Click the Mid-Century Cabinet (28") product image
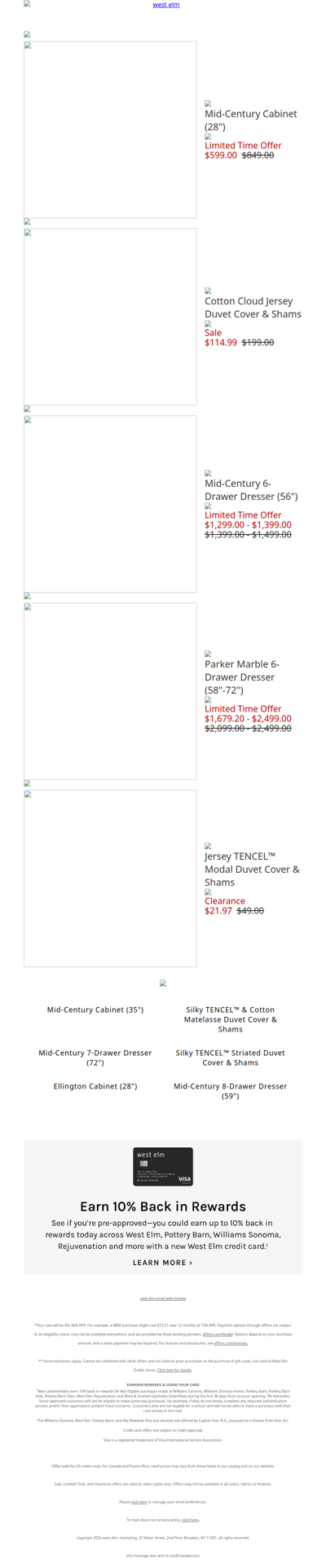 [x=110, y=129]
